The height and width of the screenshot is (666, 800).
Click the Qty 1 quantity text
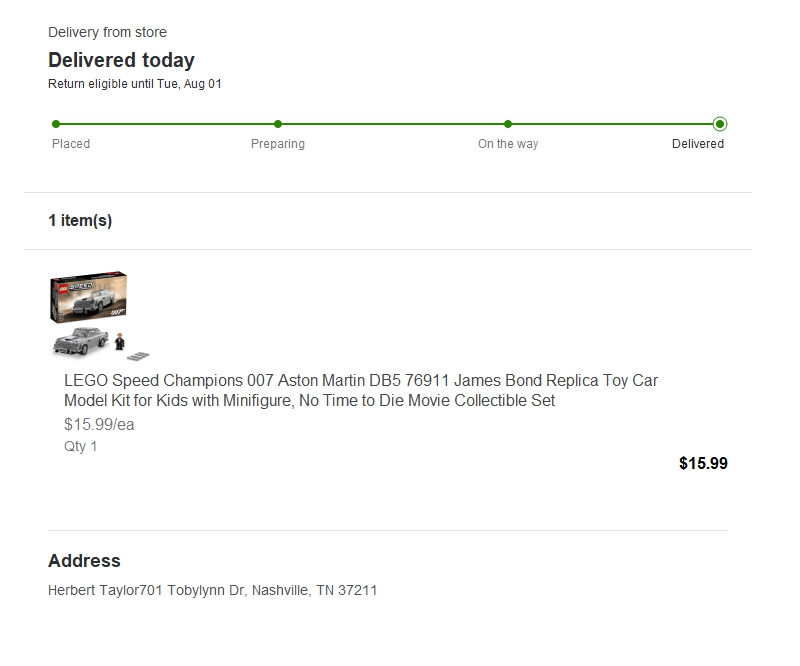point(80,447)
